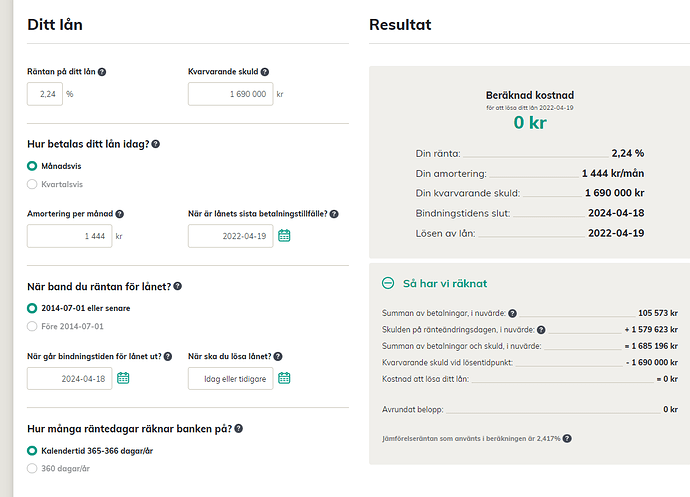Image resolution: width=690 pixels, height=497 pixels.
Task: Collapse the Så har vi räknat section
Action: click(388, 283)
